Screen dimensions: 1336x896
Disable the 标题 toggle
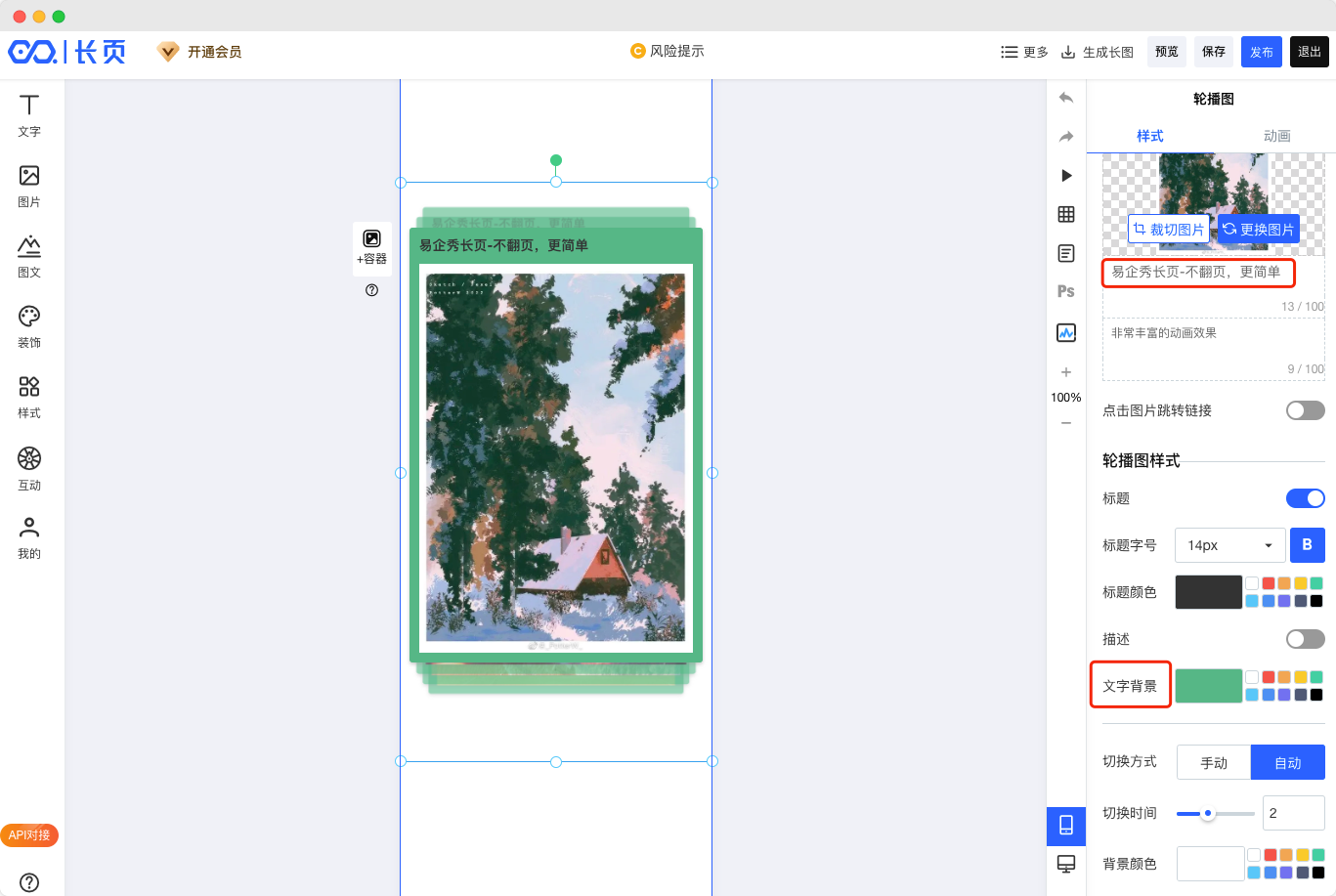click(x=1305, y=498)
